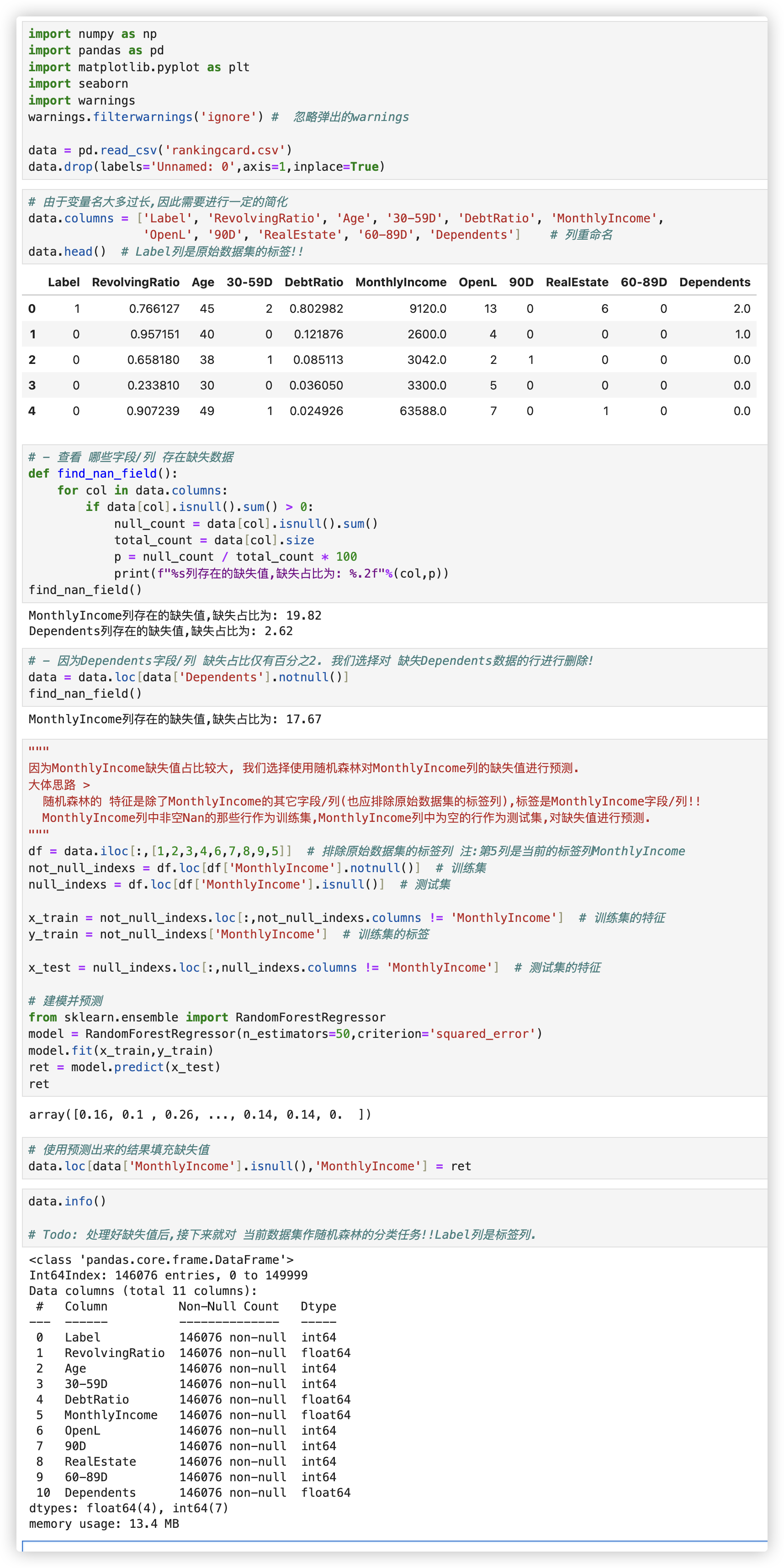Click the memory usage output line
This screenshot has height=1568, width=784.
104,1524
